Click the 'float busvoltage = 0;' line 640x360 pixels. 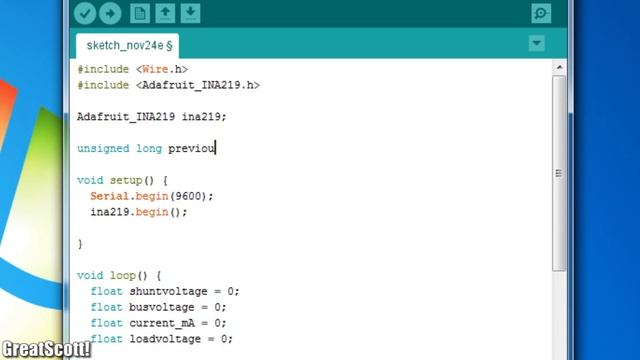tap(158, 307)
